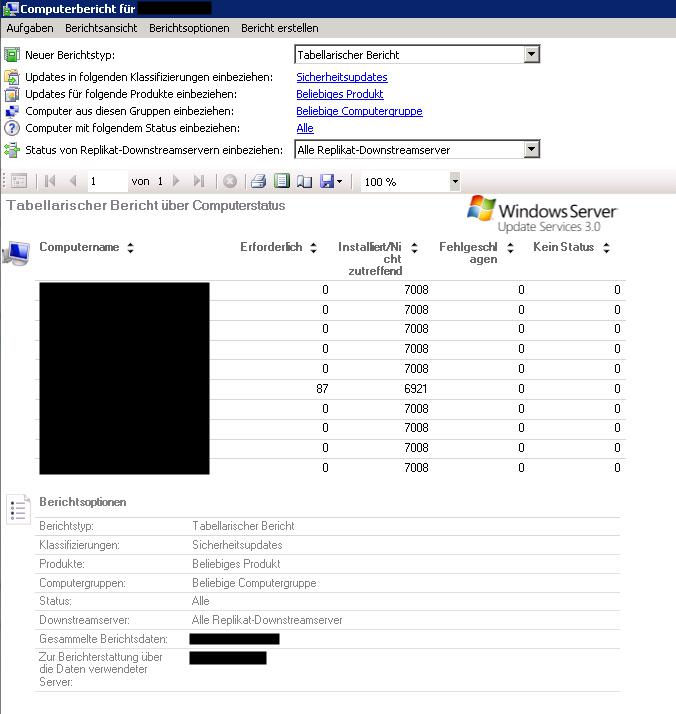This screenshot has height=714, width=676.
Task: Sort by Installiert/Nicht zutreffend column arrows
Action: click(414, 248)
